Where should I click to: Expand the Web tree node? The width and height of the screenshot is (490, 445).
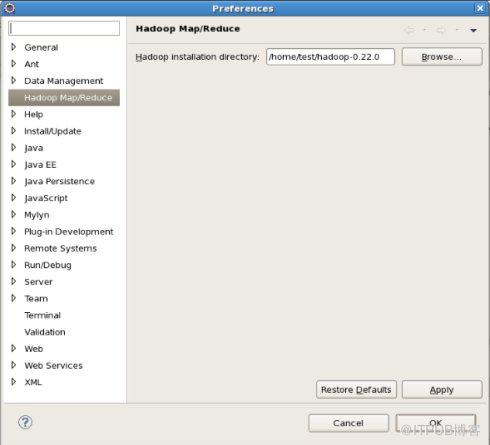point(13,348)
